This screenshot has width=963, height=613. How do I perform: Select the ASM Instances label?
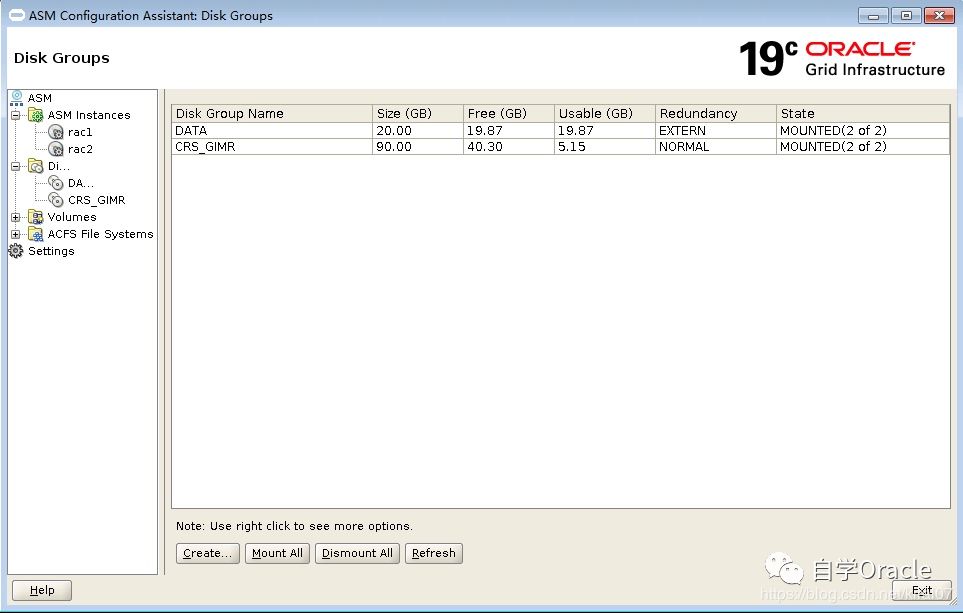pyautogui.click(x=89, y=115)
